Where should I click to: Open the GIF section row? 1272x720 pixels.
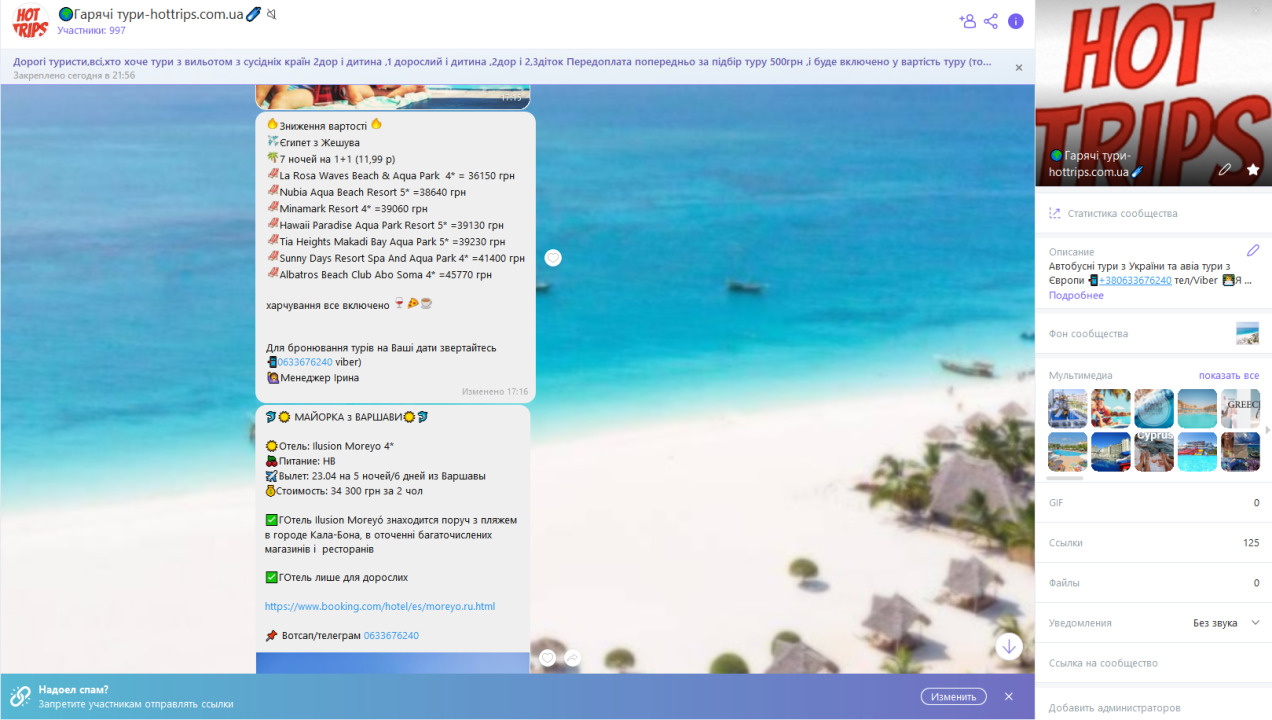[1153, 502]
